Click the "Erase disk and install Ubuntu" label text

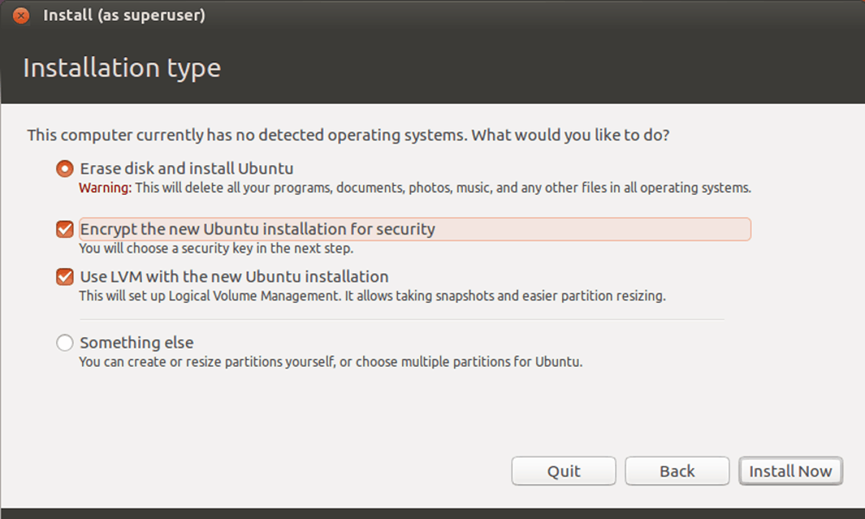point(186,168)
